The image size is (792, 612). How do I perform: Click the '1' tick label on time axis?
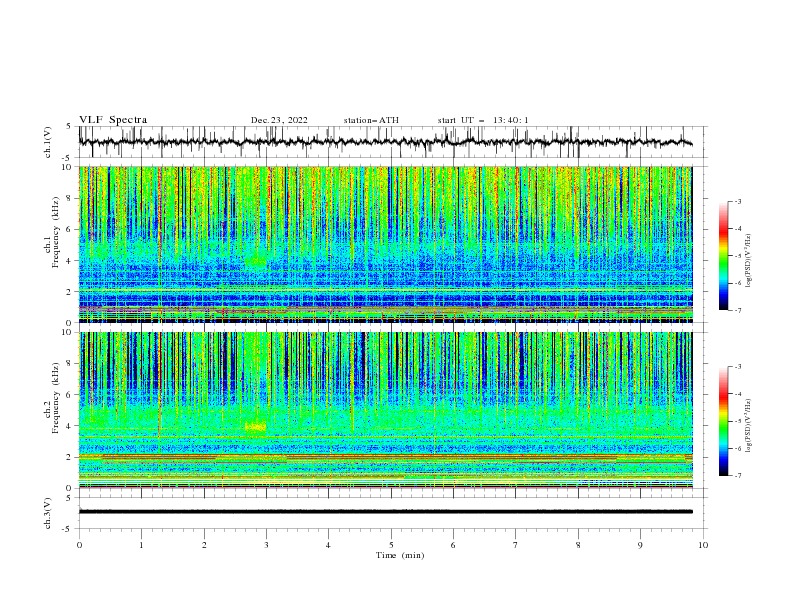[141, 545]
